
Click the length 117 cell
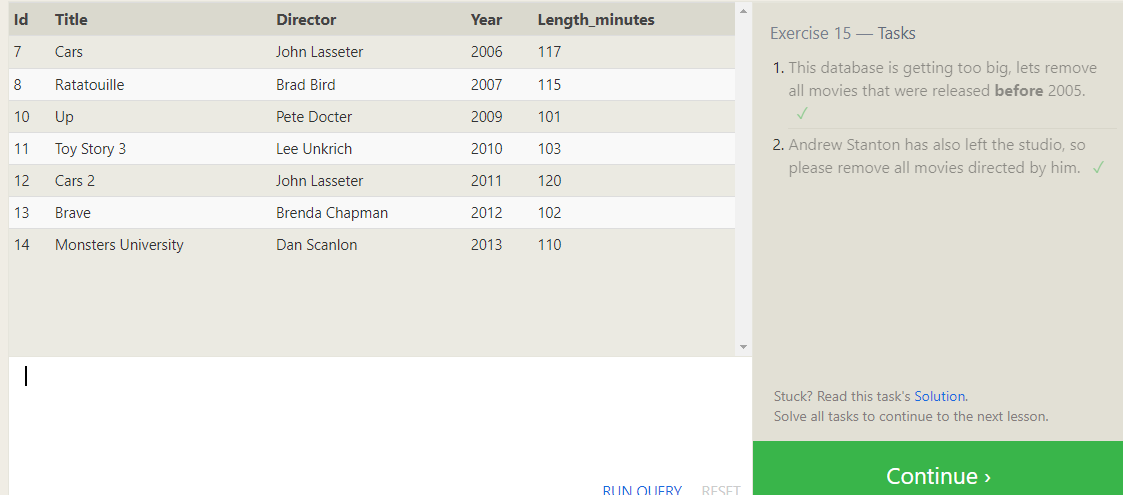coord(549,52)
